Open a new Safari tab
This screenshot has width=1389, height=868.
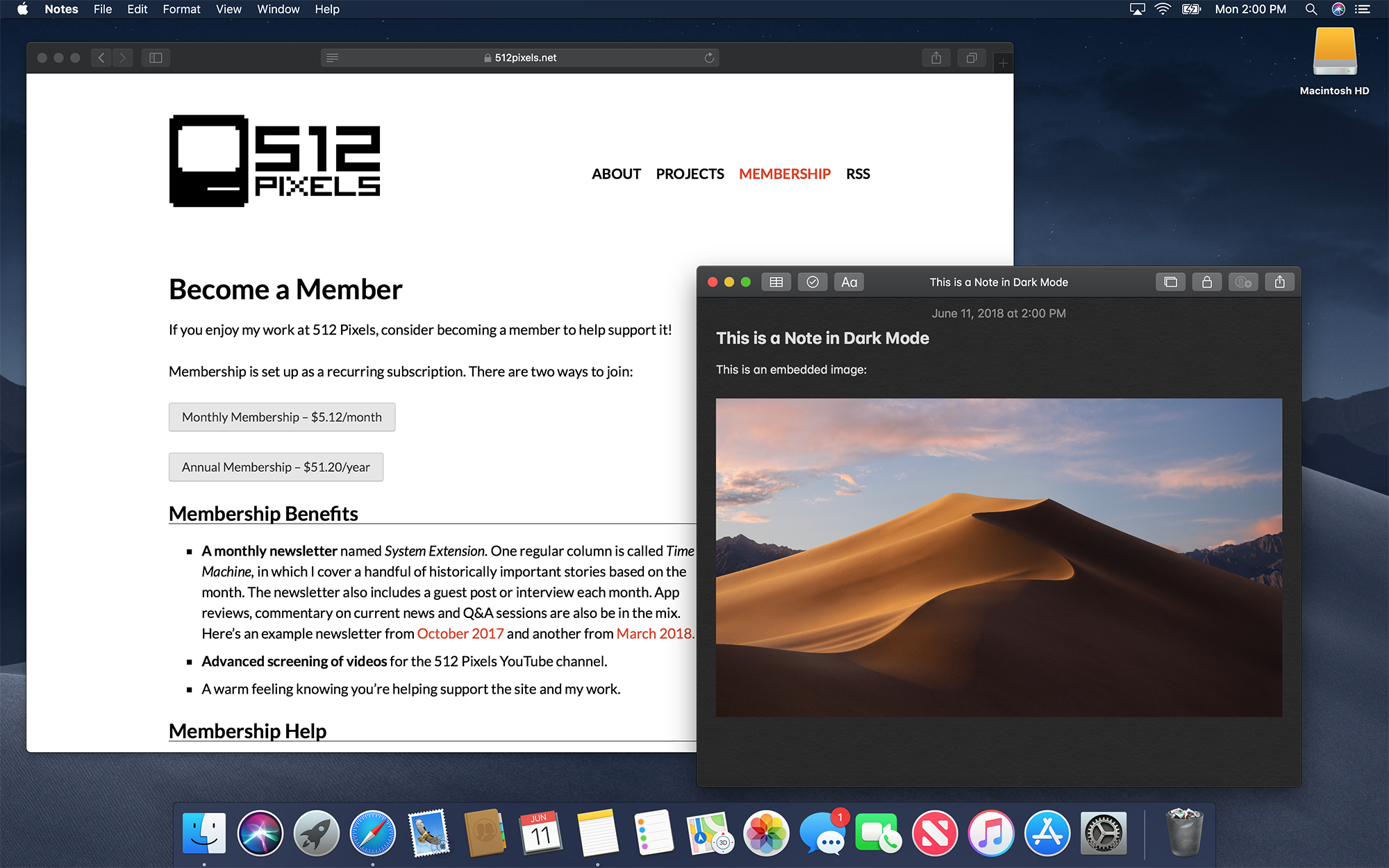(x=1003, y=63)
